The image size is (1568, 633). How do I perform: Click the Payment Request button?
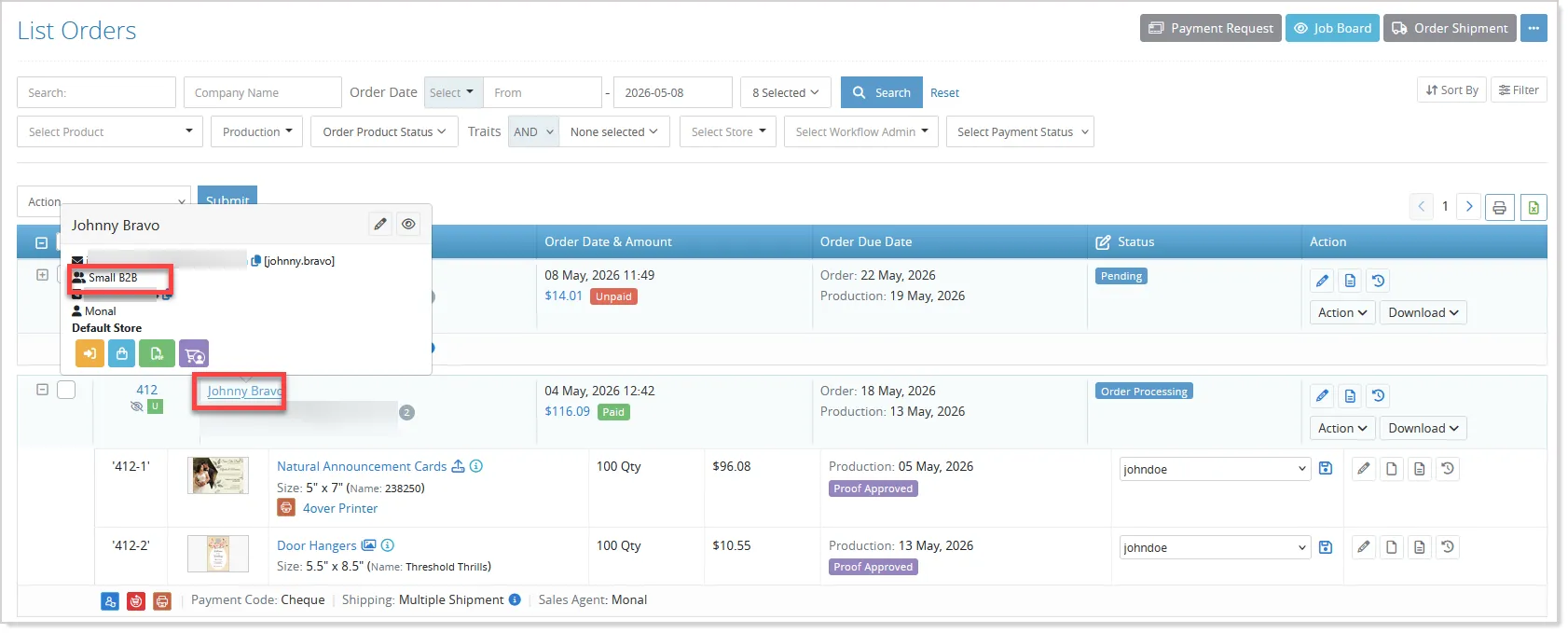click(1210, 28)
